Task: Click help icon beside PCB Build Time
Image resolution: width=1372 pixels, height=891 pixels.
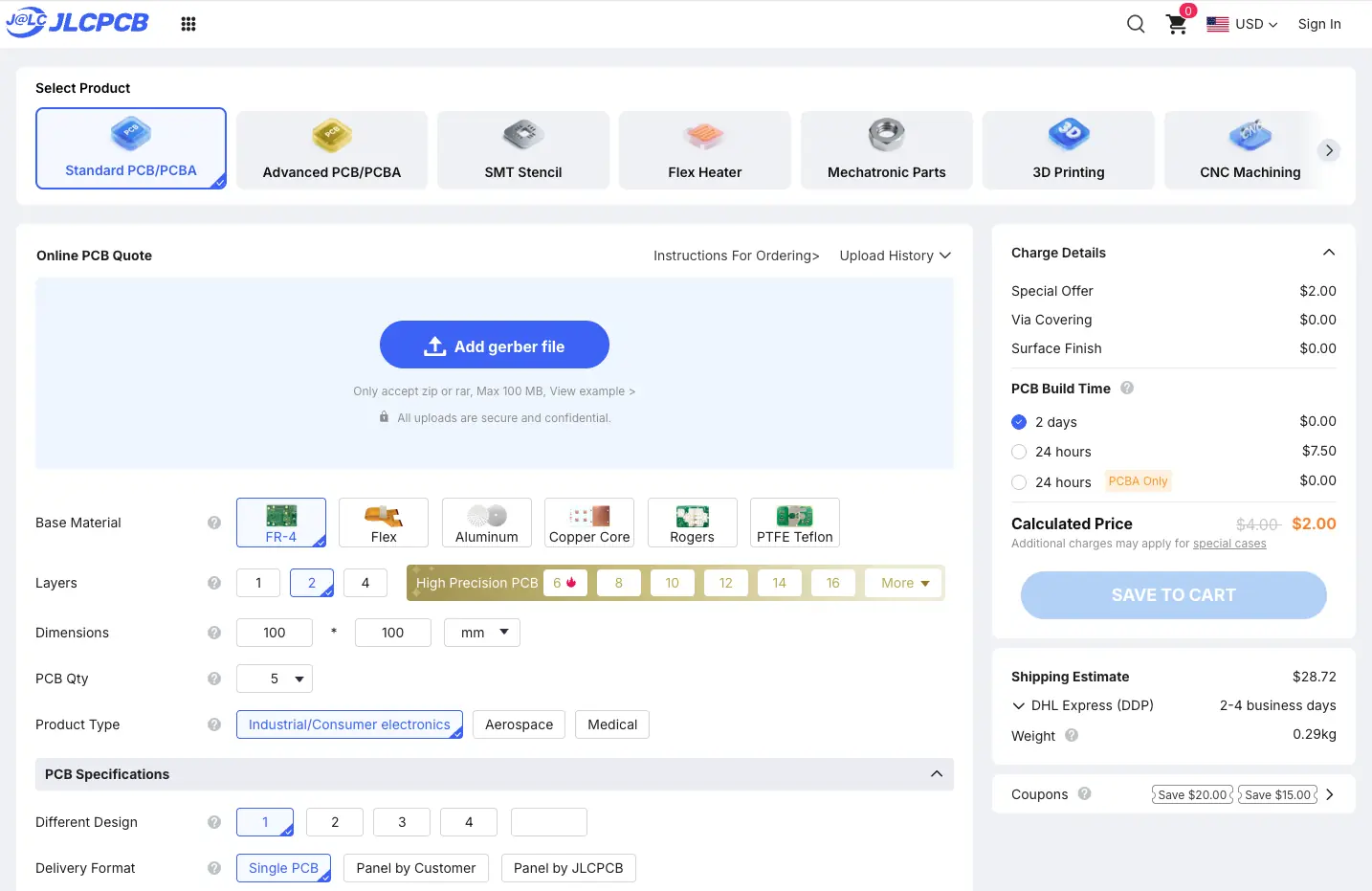Action: [1127, 388]
